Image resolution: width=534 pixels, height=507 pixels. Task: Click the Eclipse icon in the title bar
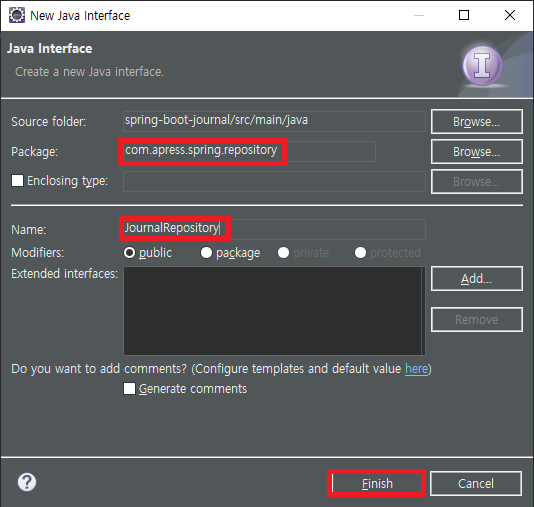point(17,15)
